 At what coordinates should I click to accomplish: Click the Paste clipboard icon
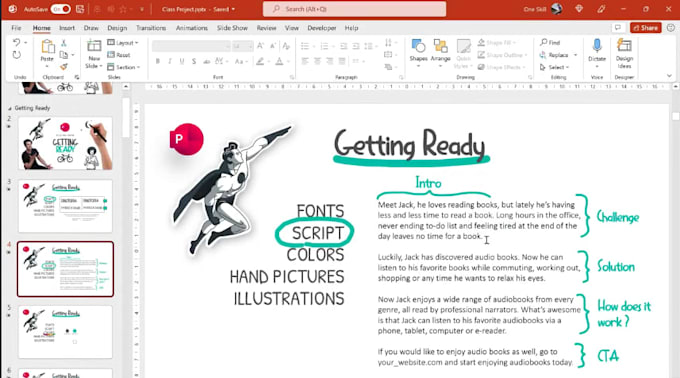pyautogui.click(x=47, y=46)
